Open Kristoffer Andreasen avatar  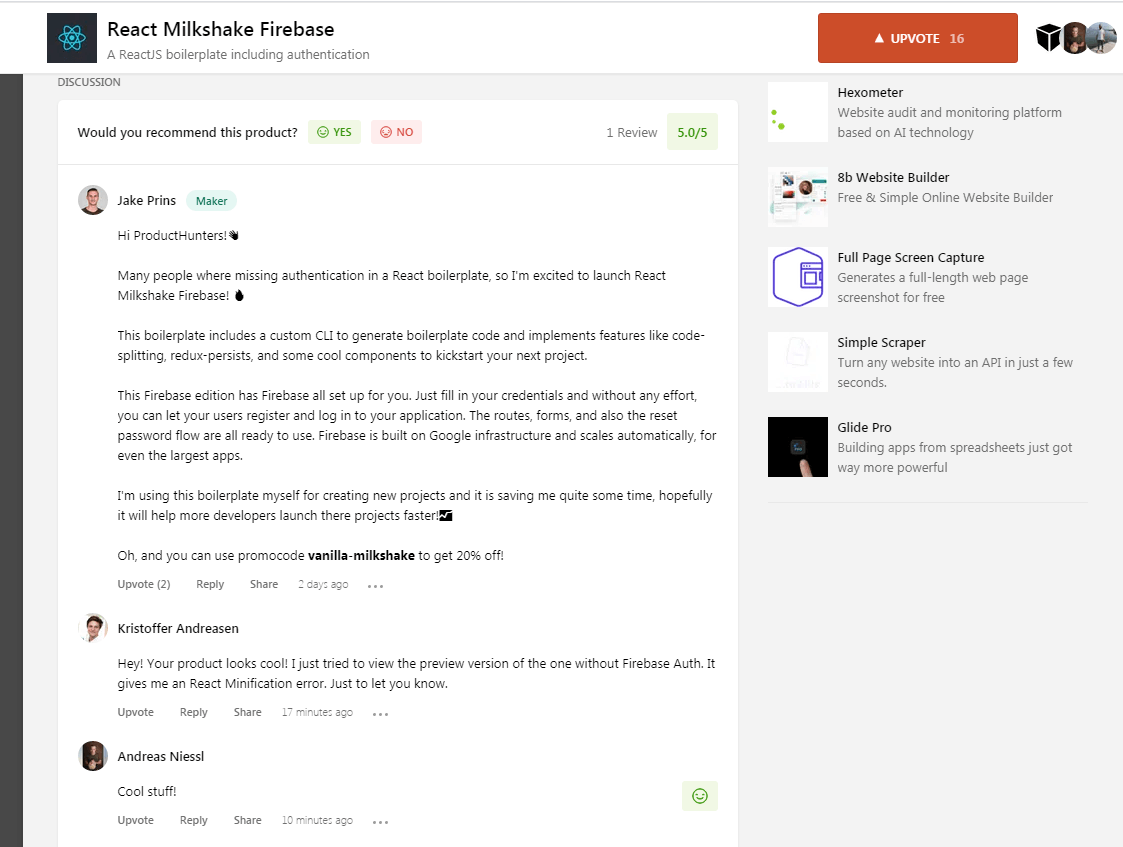coord(93,628)
